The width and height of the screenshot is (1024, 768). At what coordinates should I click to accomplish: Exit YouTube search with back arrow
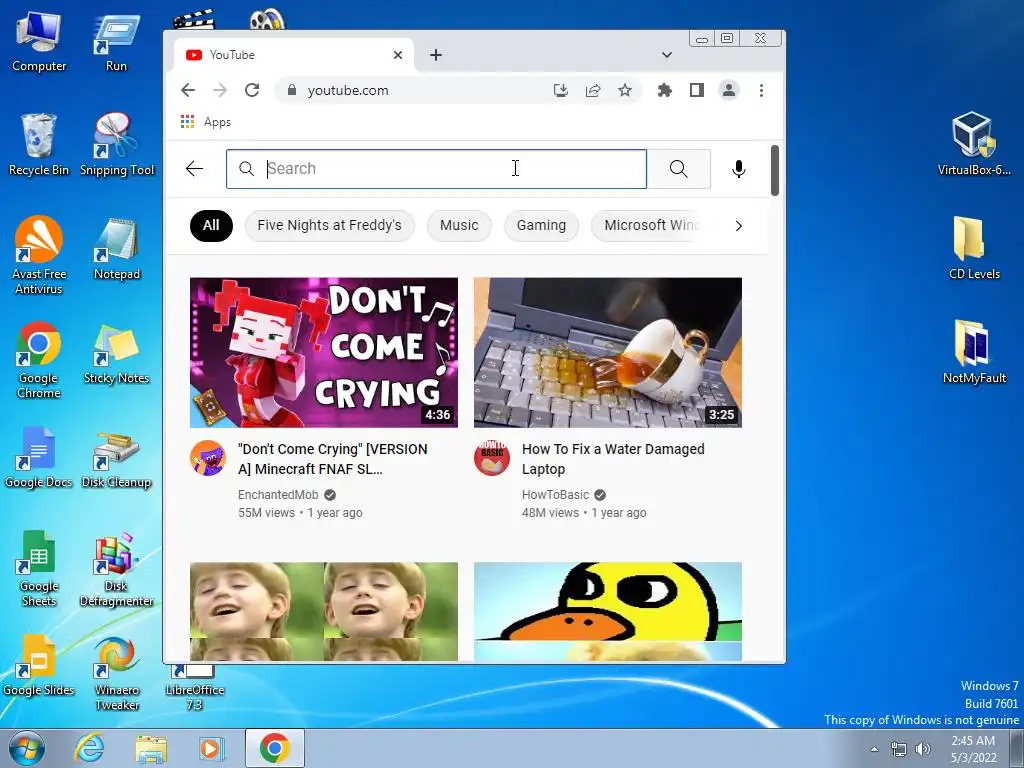click(195, 168)
